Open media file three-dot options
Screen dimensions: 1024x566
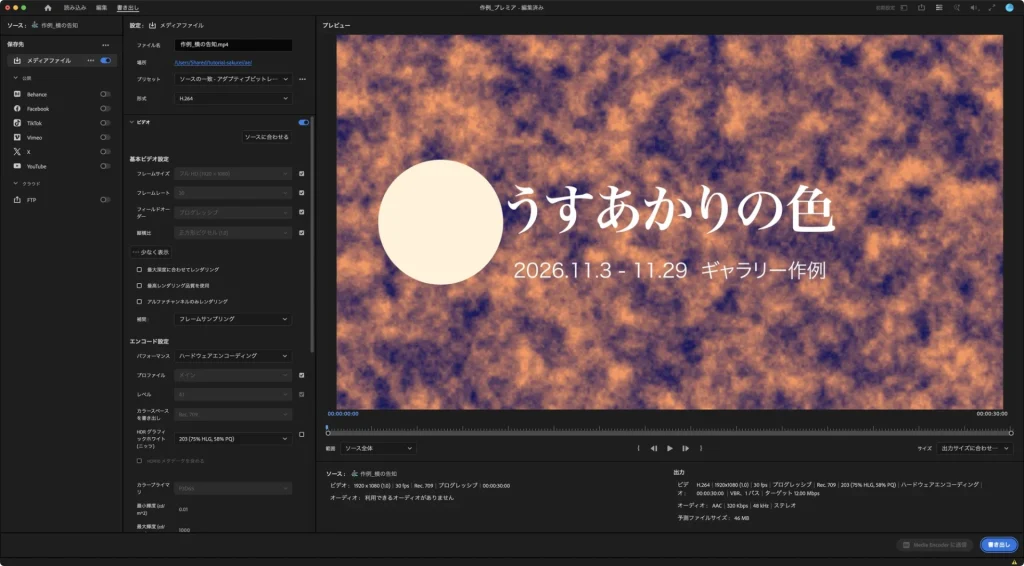coord(91,60)
